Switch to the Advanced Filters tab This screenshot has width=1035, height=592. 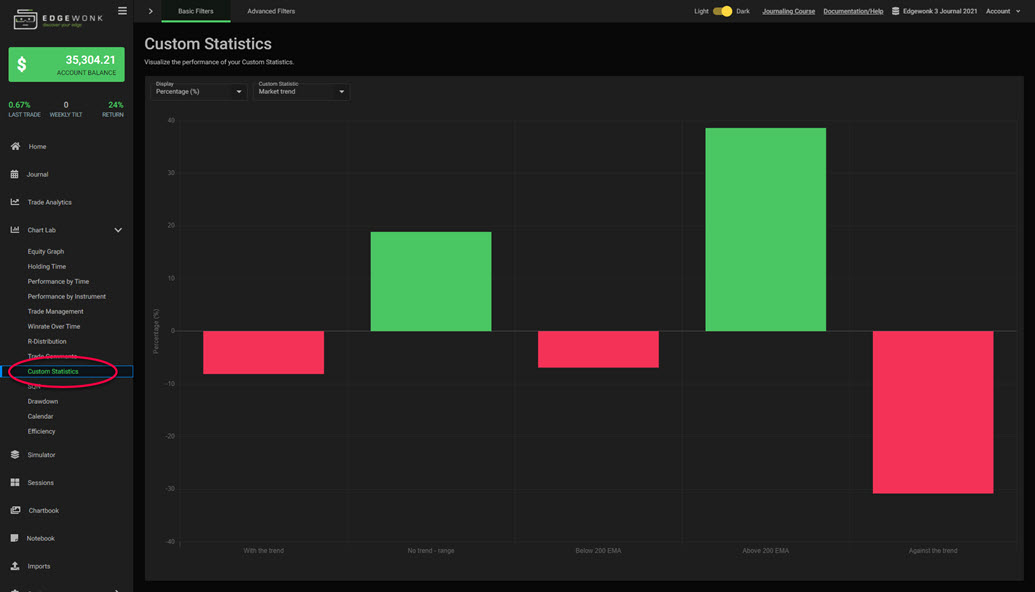point(271,11)
